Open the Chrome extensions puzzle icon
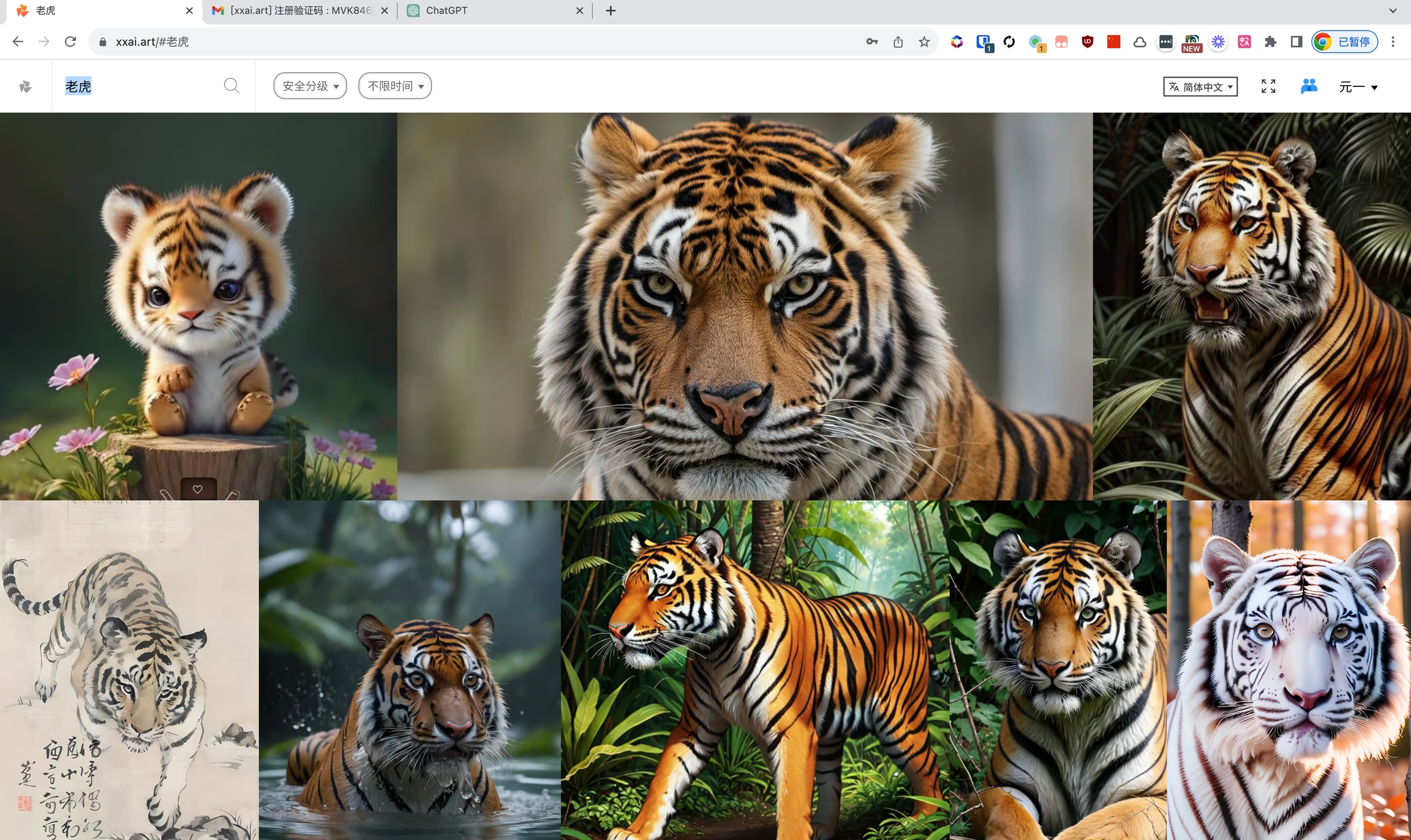Image resolution: width=1411 pixels, height=840 pixels. [x=1270, y=42]
